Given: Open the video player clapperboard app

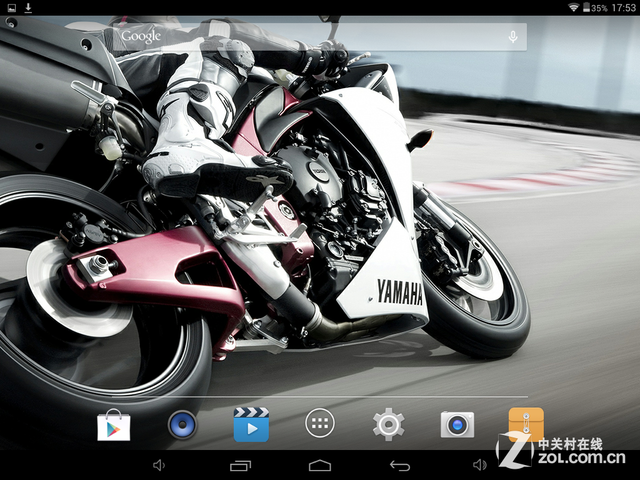Looking at the screenshot, I should pos(251,424).
